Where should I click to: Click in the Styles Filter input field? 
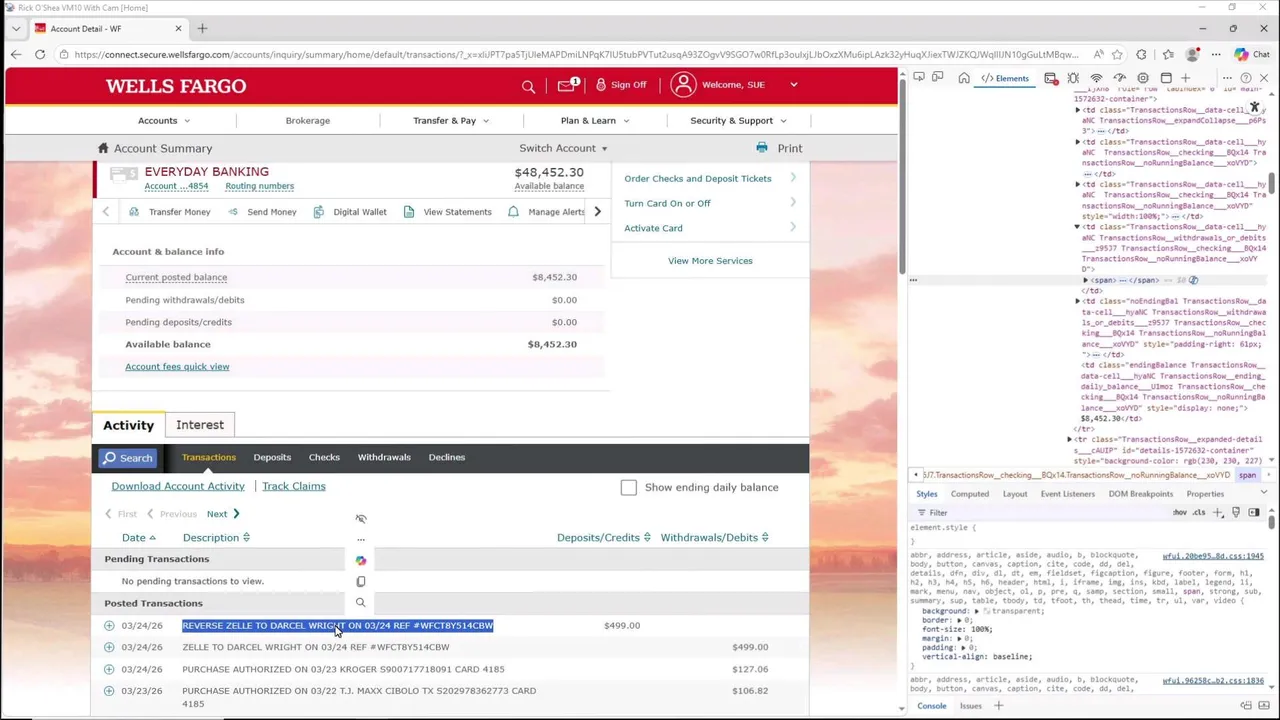coord(1040,512)
